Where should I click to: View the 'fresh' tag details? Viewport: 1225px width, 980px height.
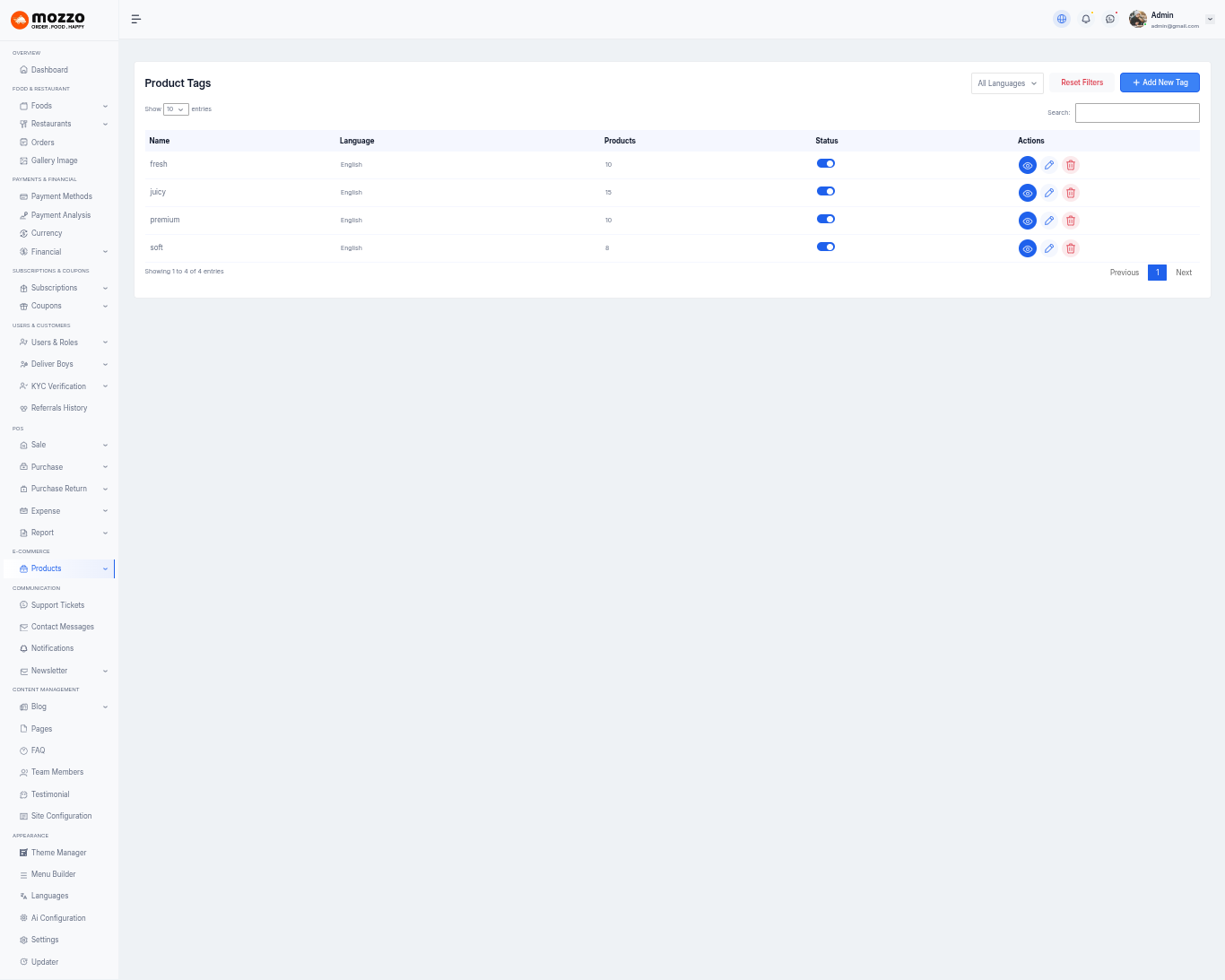[1028, 165]
